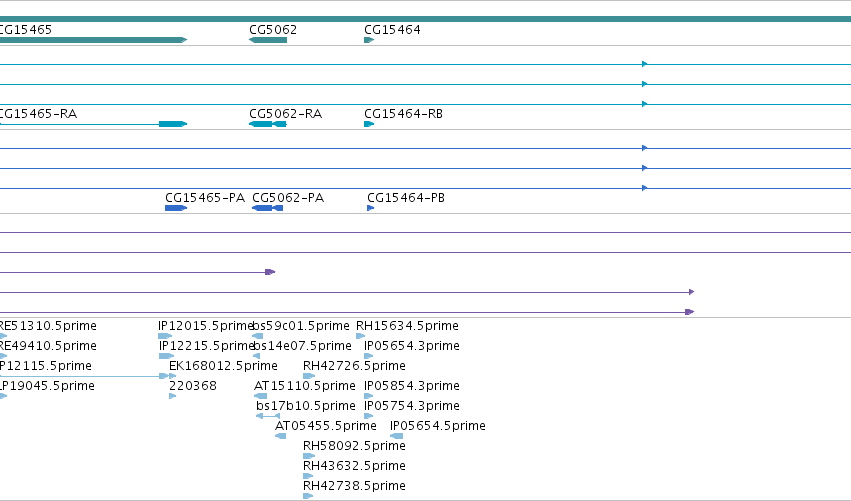The height and width of the screenshot is (501, 851).
Task: Click EST bs14e07.5prime label
Action: (x=302, y=346)
